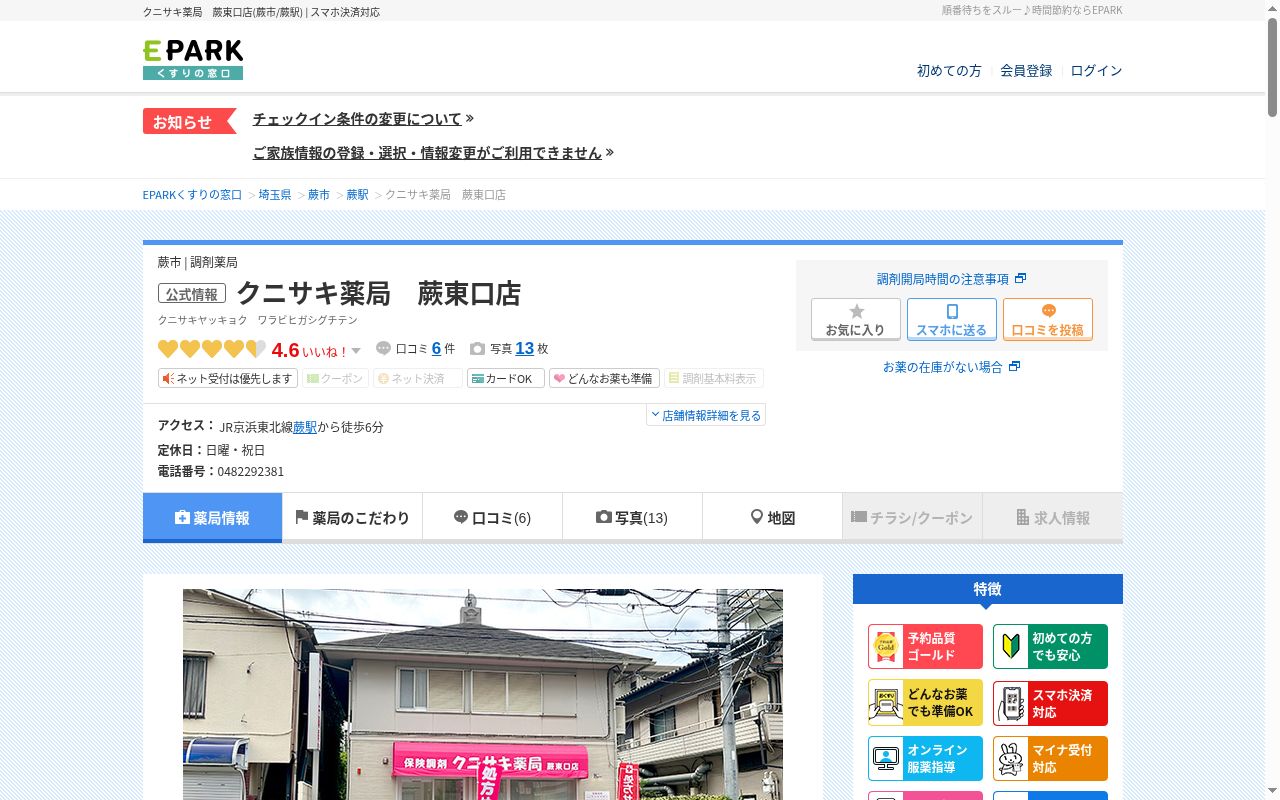This screenshot has height=800, width=1280.
Task: Select the マイナ受付対応 feature badge
Action: click(1050, 759)
